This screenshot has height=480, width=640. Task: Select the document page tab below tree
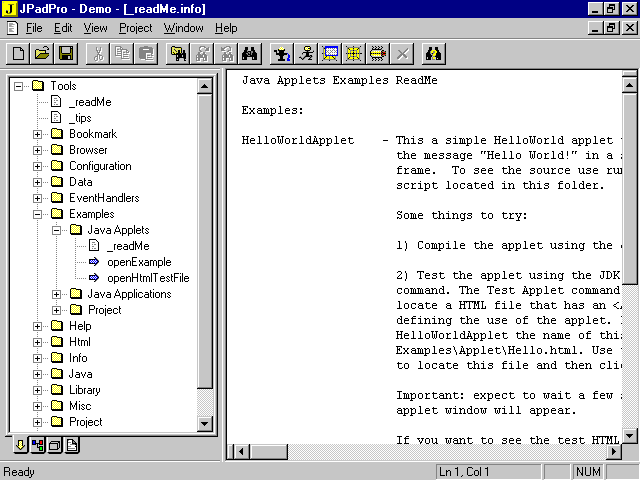pos(73,446)
